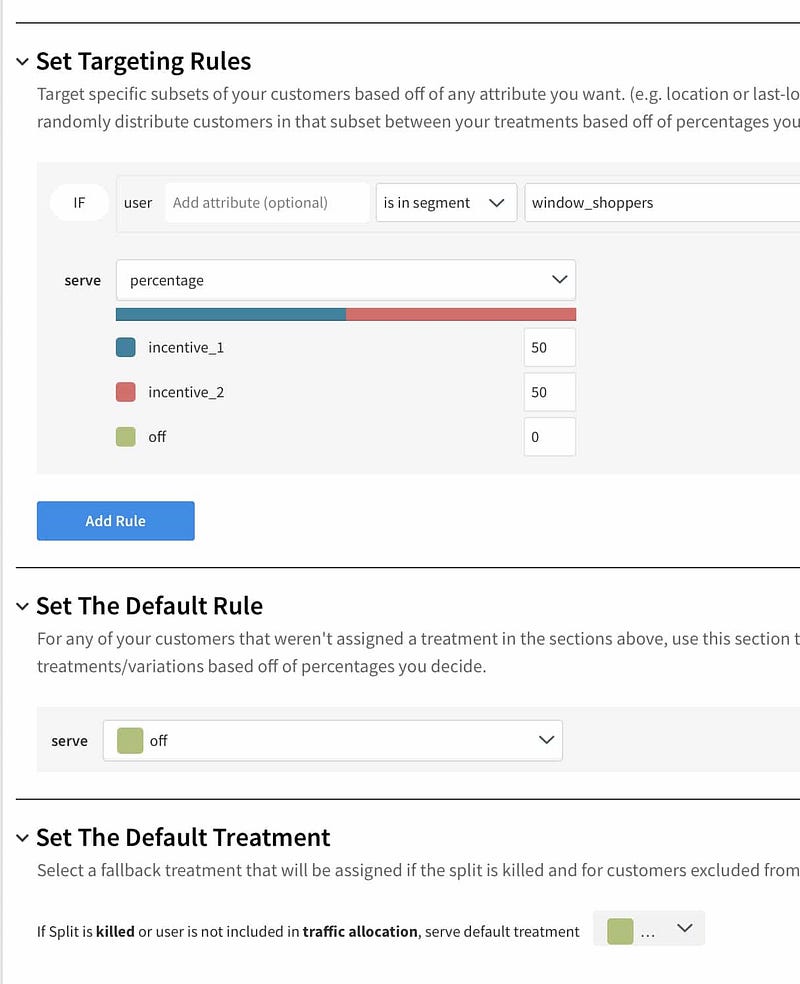The width and height of the screenshot is (800, 984).
Task: Click the Add attribute (optional) field
Action: (267, 203)
